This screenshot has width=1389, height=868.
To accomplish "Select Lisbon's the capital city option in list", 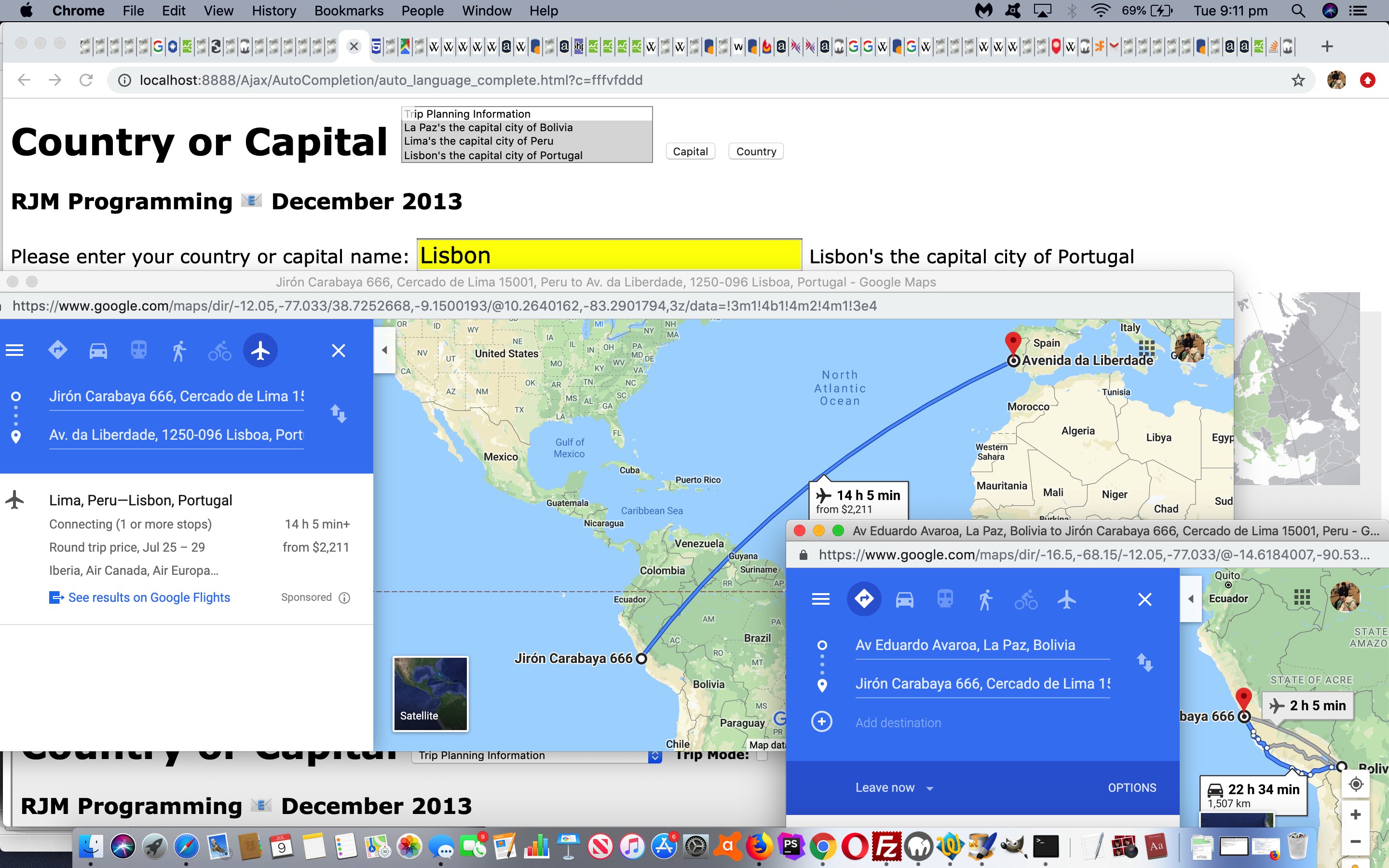I will coord(527,156).
